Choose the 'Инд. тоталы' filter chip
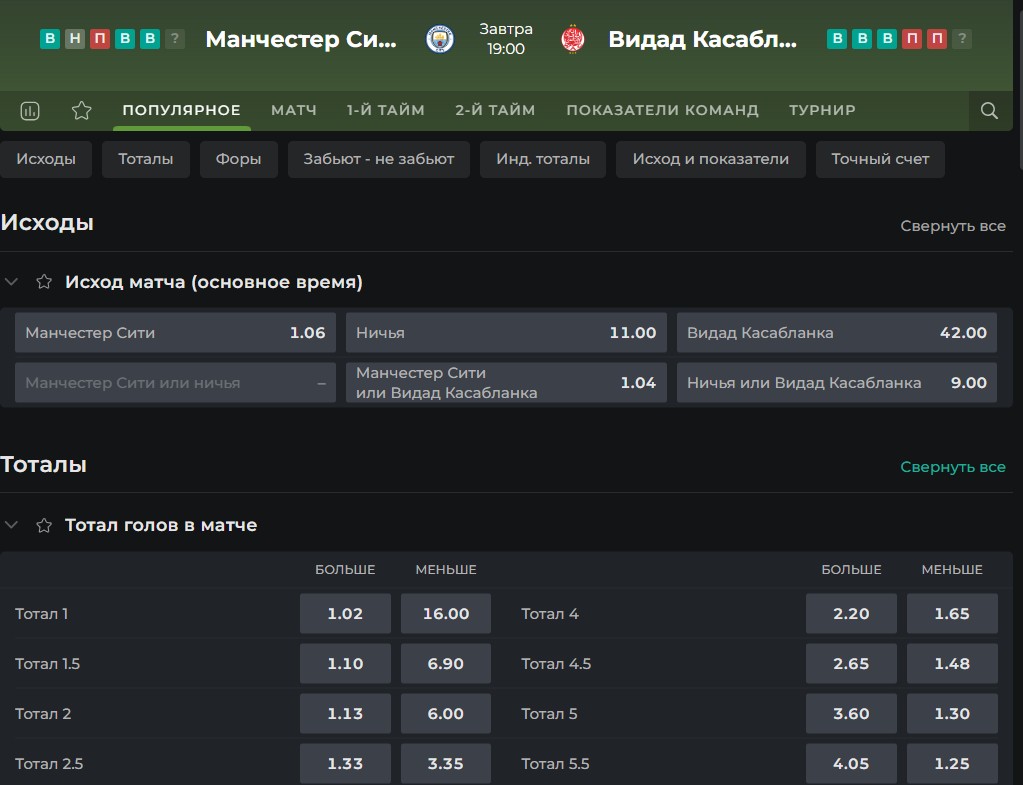 [543, 159]
